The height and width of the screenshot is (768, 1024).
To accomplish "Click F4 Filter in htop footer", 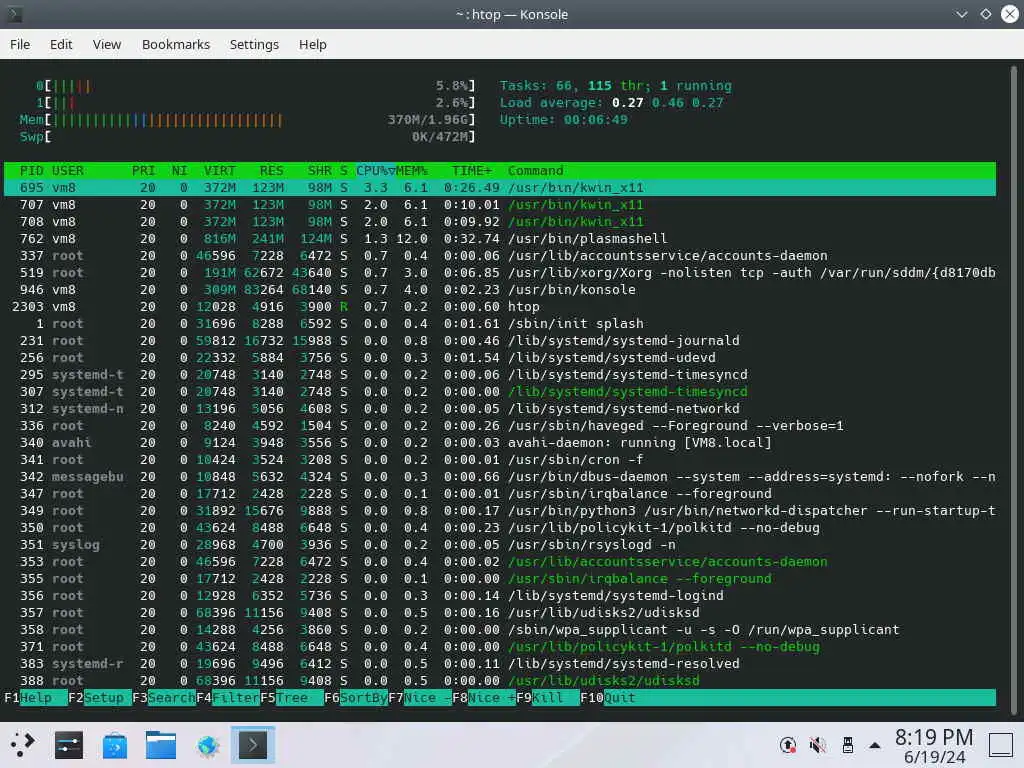I will click(227, 697).
